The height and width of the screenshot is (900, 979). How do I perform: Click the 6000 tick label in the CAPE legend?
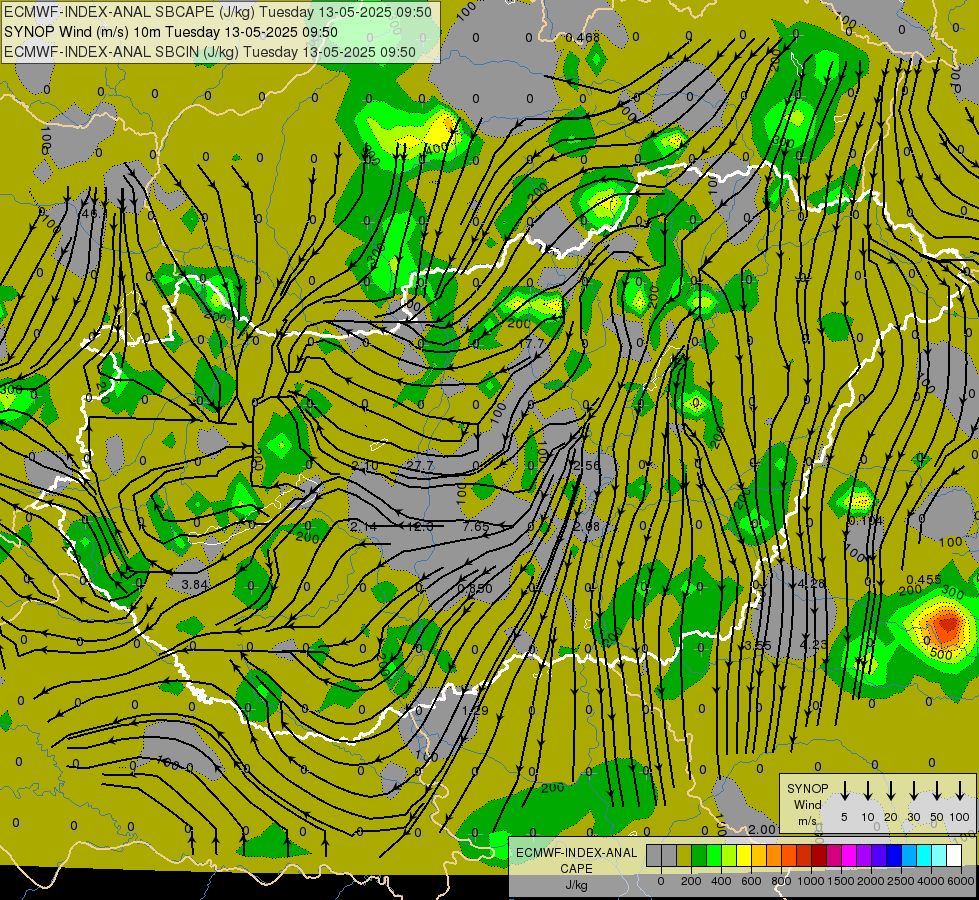point(961,881)
